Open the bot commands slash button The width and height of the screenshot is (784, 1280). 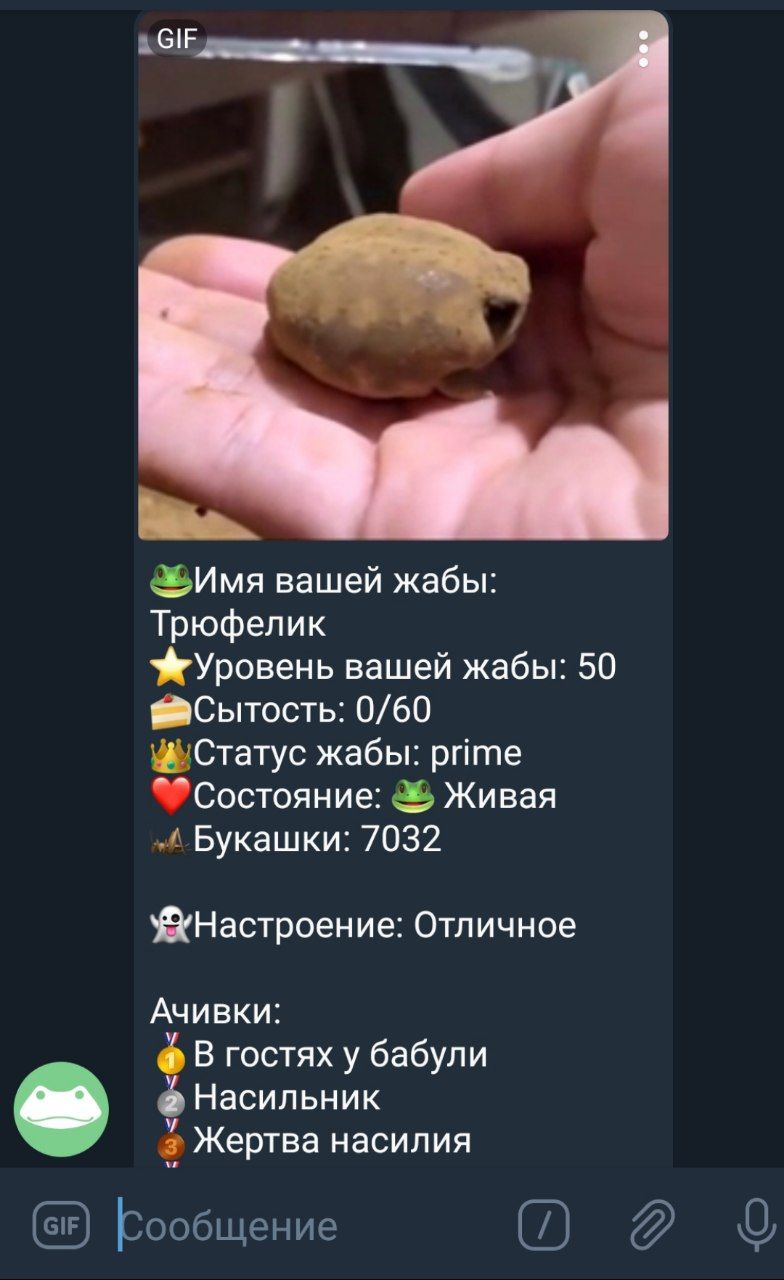544,1225
